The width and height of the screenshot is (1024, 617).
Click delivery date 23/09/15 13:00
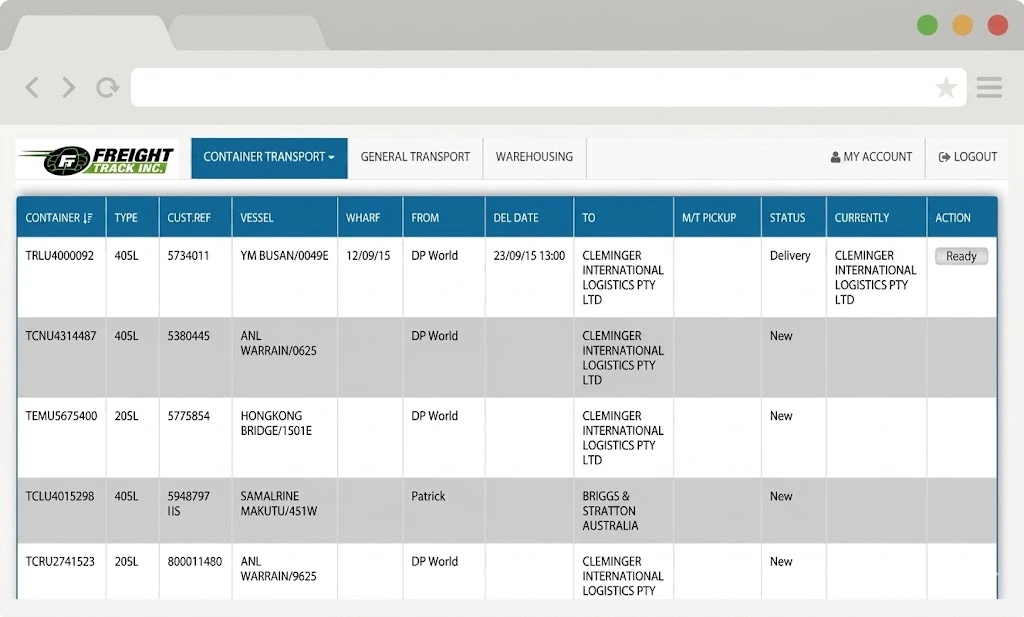tap(529, 256)
